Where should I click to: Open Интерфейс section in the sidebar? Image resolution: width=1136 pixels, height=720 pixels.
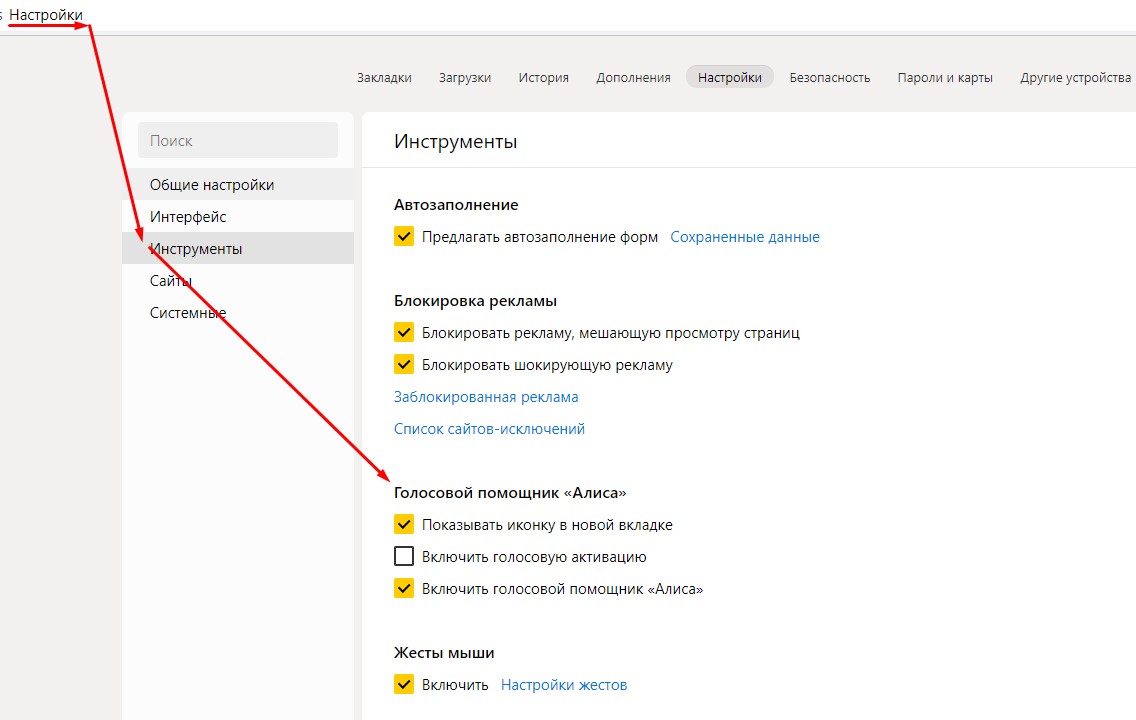238,217
